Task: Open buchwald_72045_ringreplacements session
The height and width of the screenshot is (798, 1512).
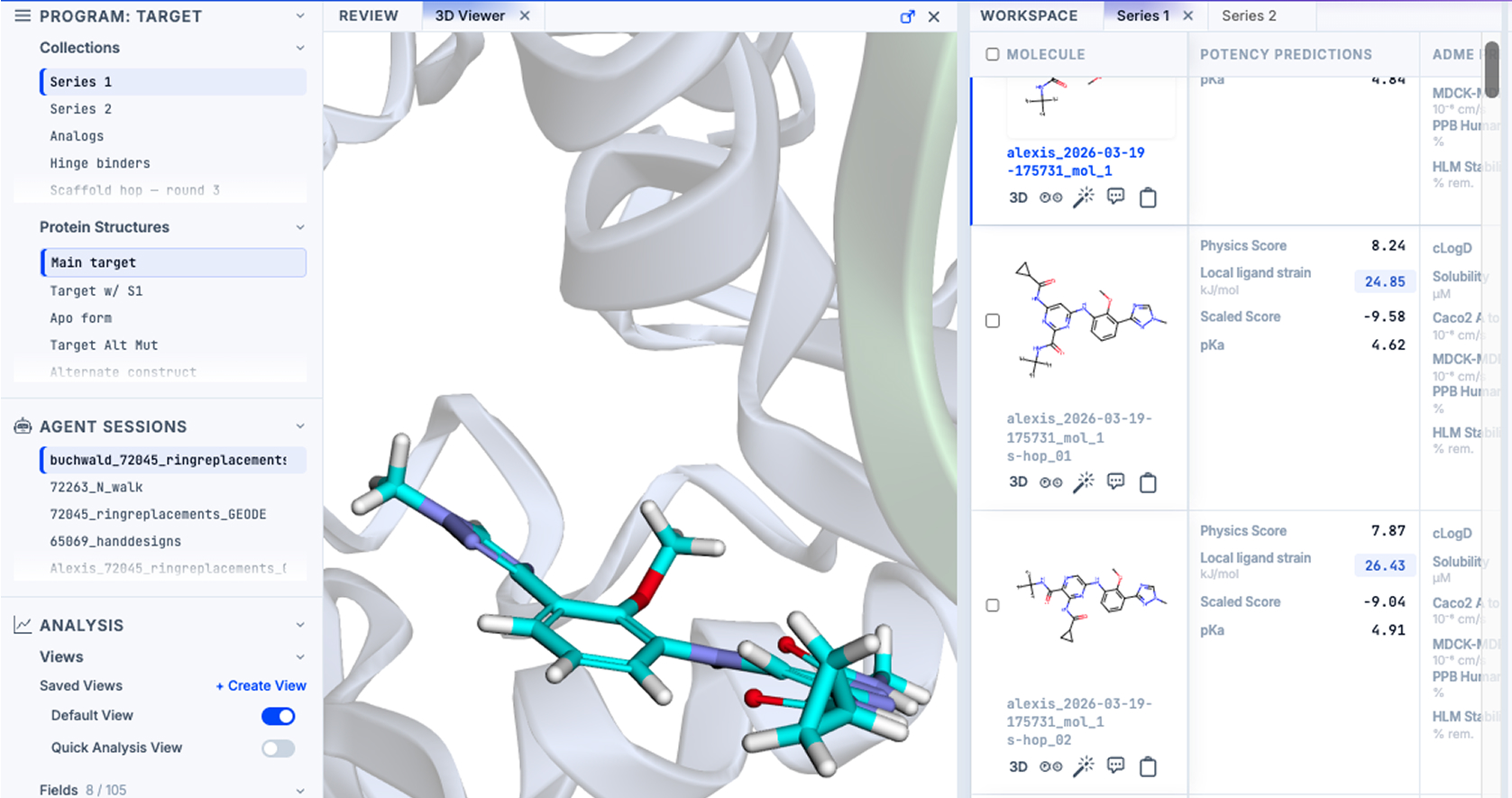Action: [173, 460]
